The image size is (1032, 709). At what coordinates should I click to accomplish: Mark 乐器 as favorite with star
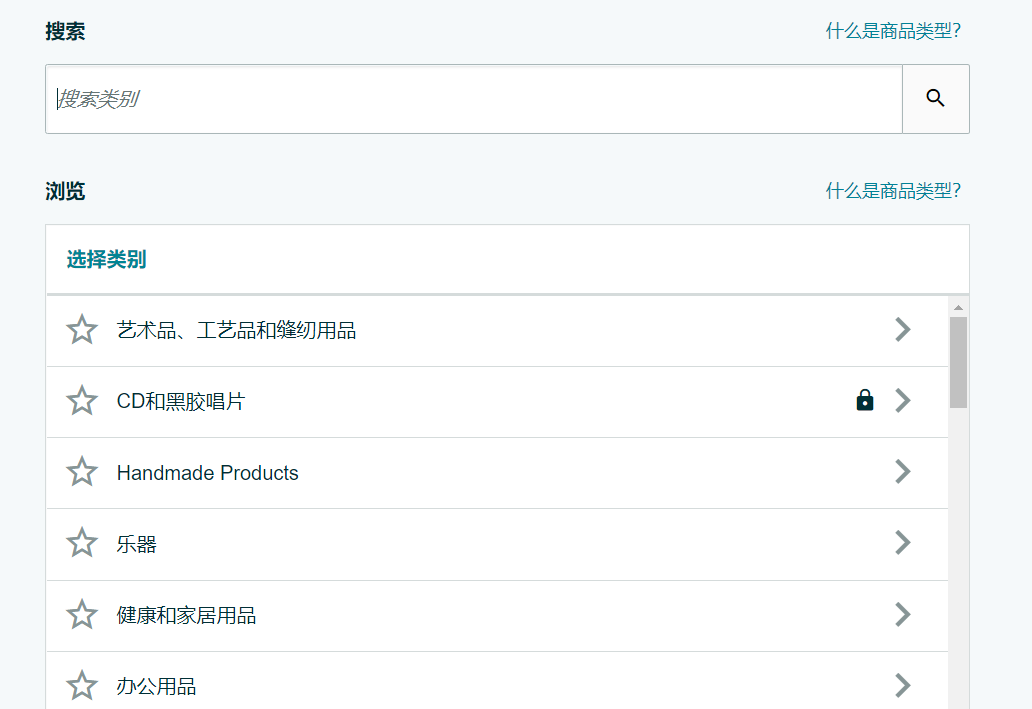coord(82,543)
